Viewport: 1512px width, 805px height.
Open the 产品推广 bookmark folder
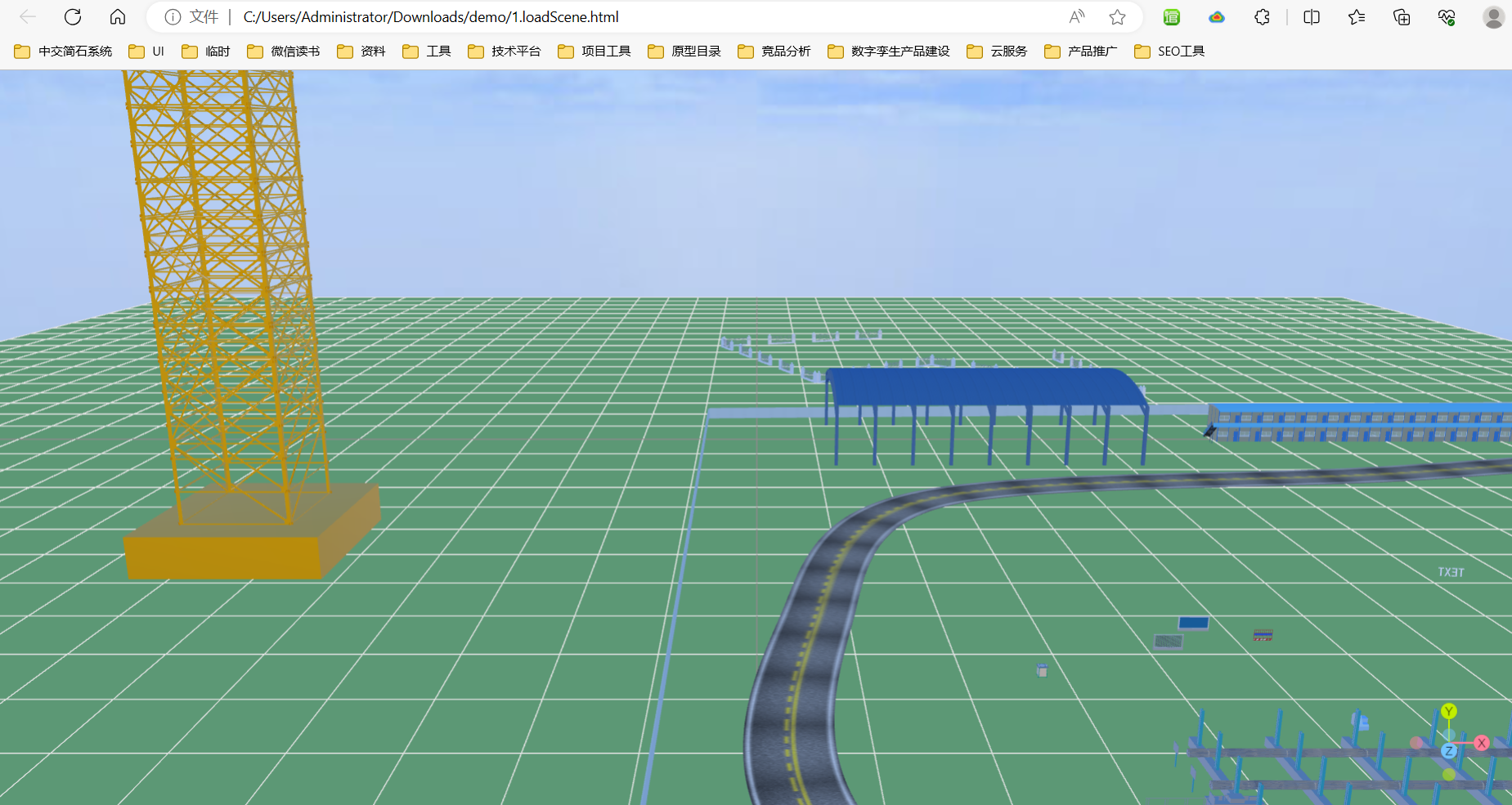coord(1081,51)
